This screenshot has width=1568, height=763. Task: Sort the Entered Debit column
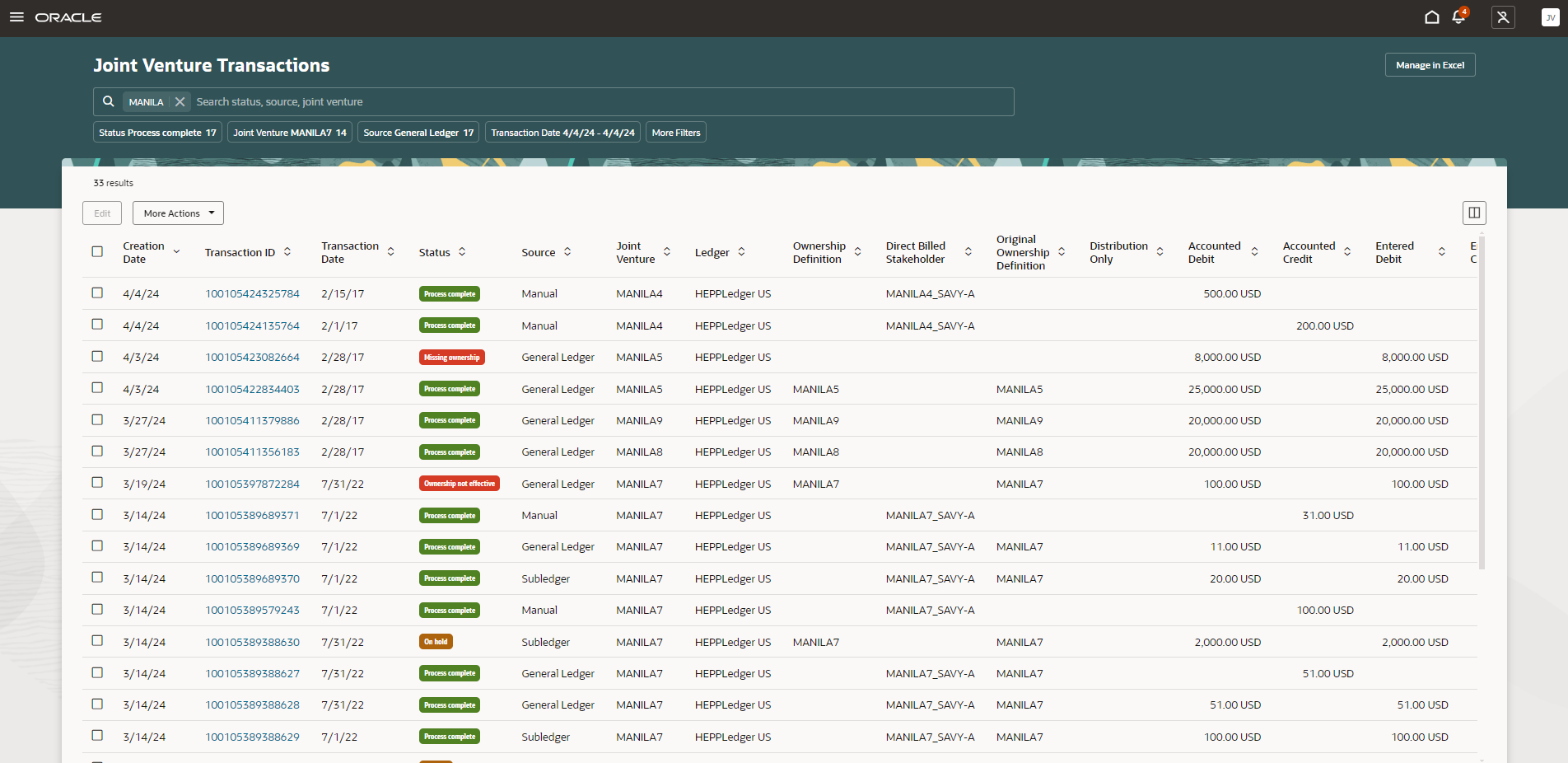(1442, 252)
